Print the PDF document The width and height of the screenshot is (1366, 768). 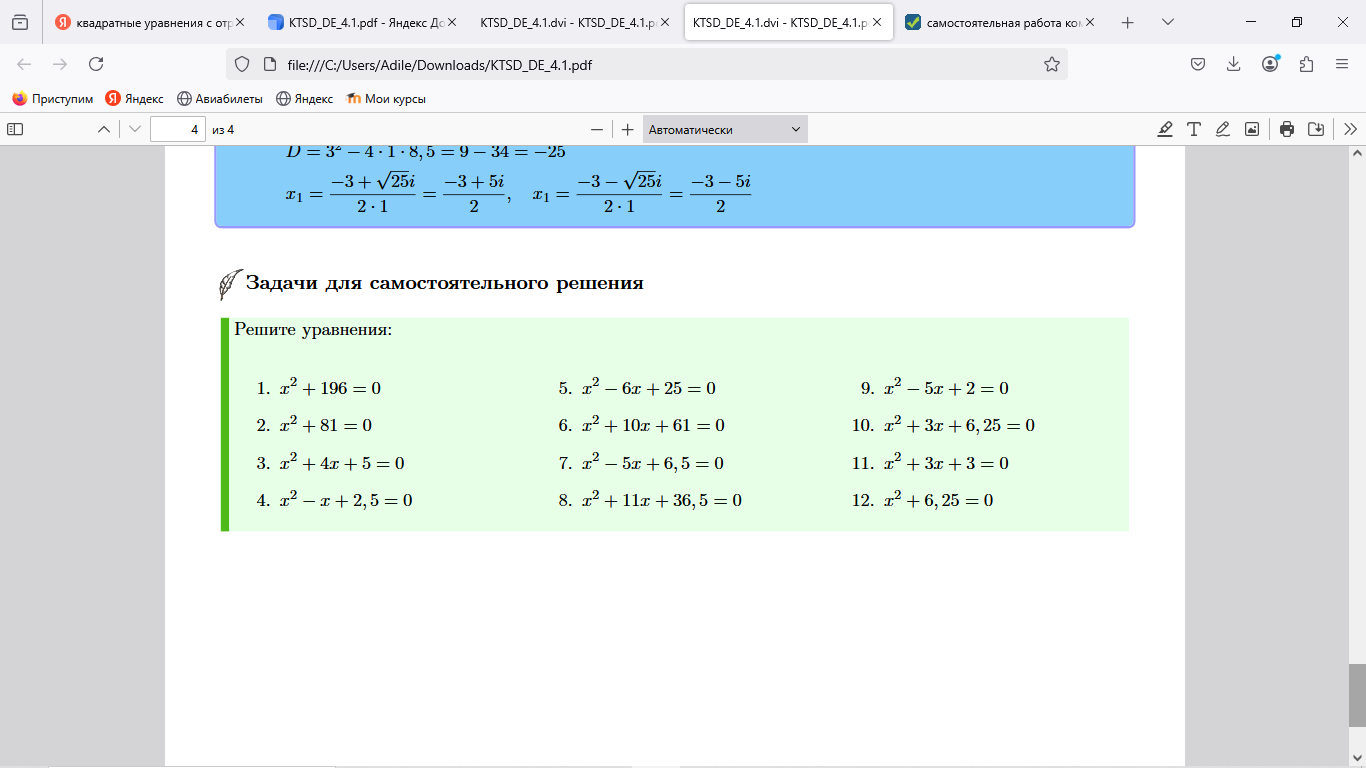point(1287,129)
